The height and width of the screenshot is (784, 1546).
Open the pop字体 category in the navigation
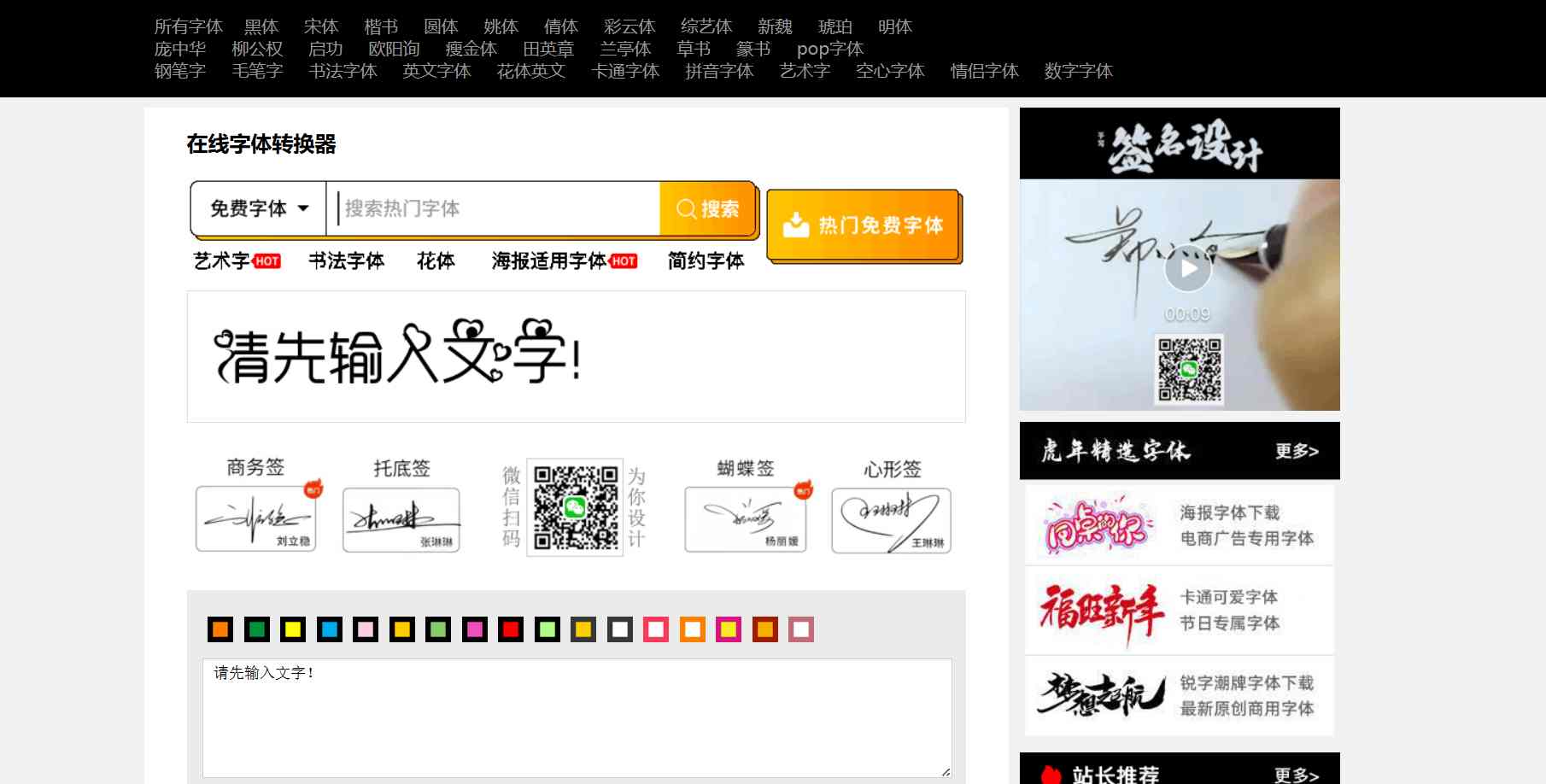pos(829,49)
